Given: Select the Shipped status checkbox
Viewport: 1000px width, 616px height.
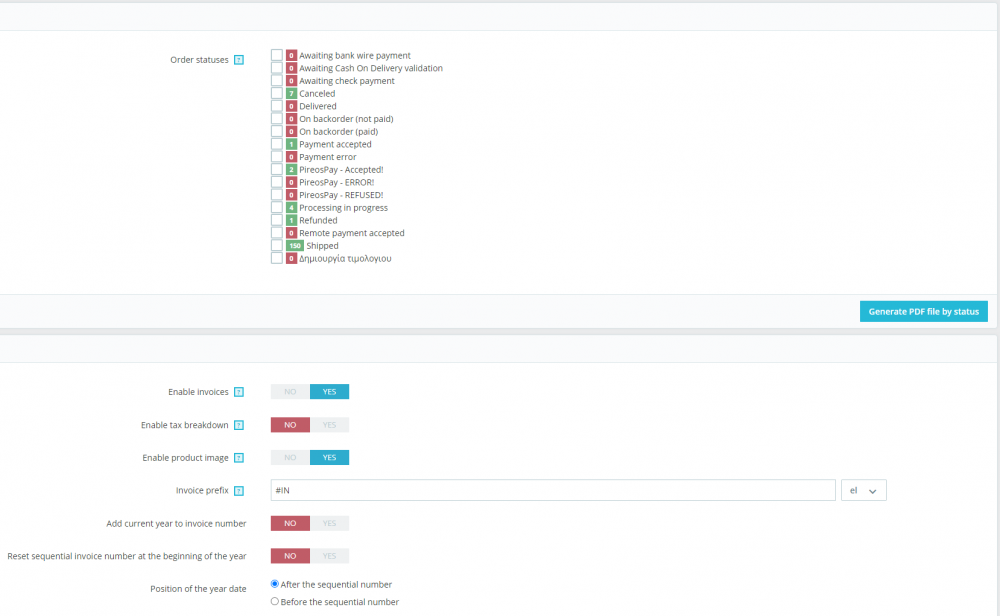Looking at the screenshot, I should (276, 245).
